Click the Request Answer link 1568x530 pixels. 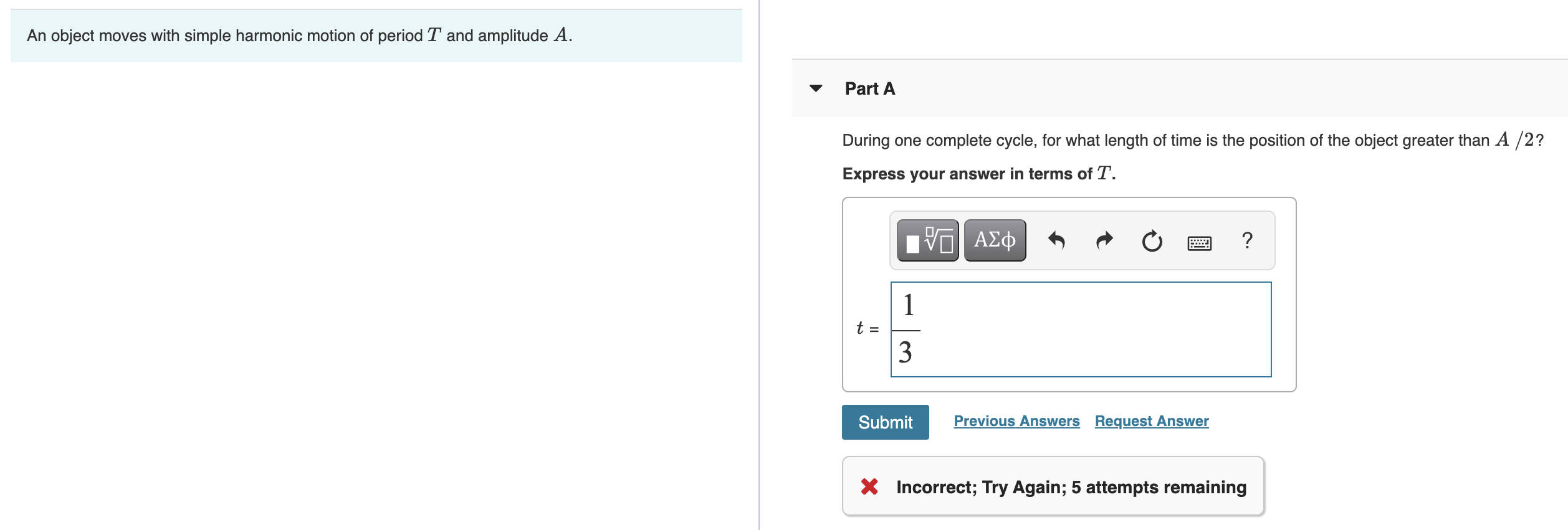point(1151,421)
